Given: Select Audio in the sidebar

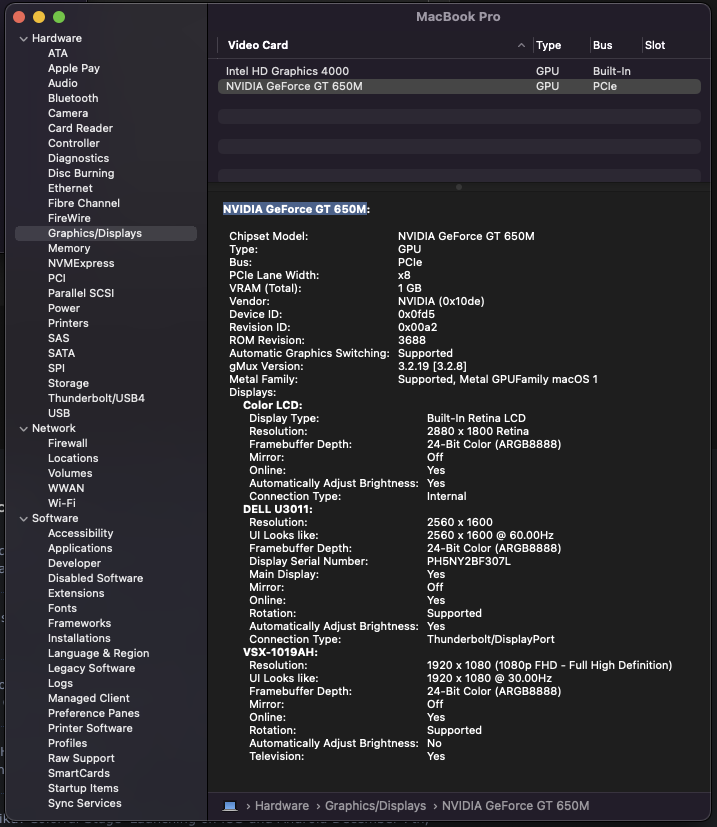Looking at the screenshot, I should (x=63, y=83).
